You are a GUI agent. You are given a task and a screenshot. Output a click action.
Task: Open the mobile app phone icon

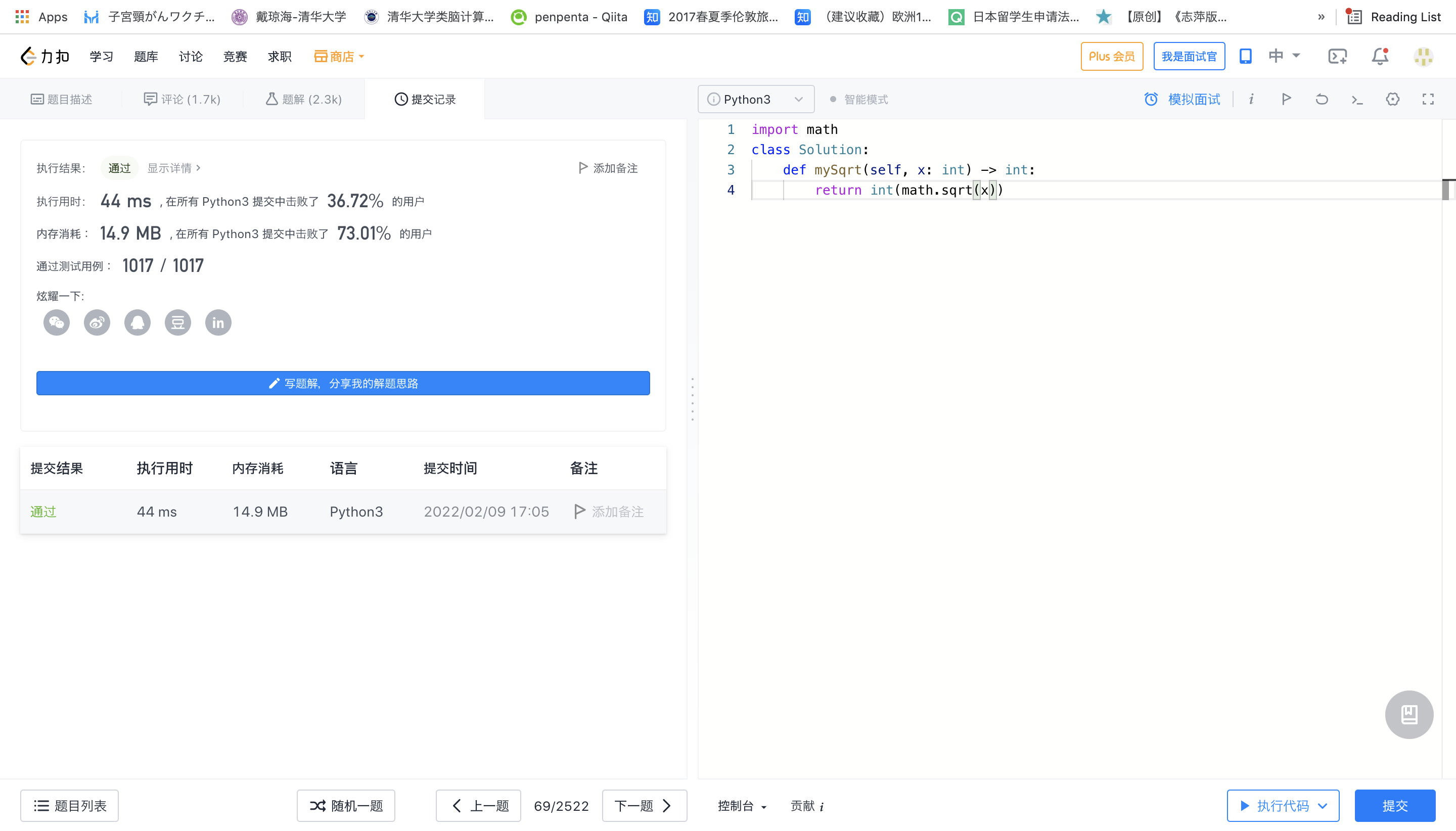pyautogui.click(x=1245, y=56)
